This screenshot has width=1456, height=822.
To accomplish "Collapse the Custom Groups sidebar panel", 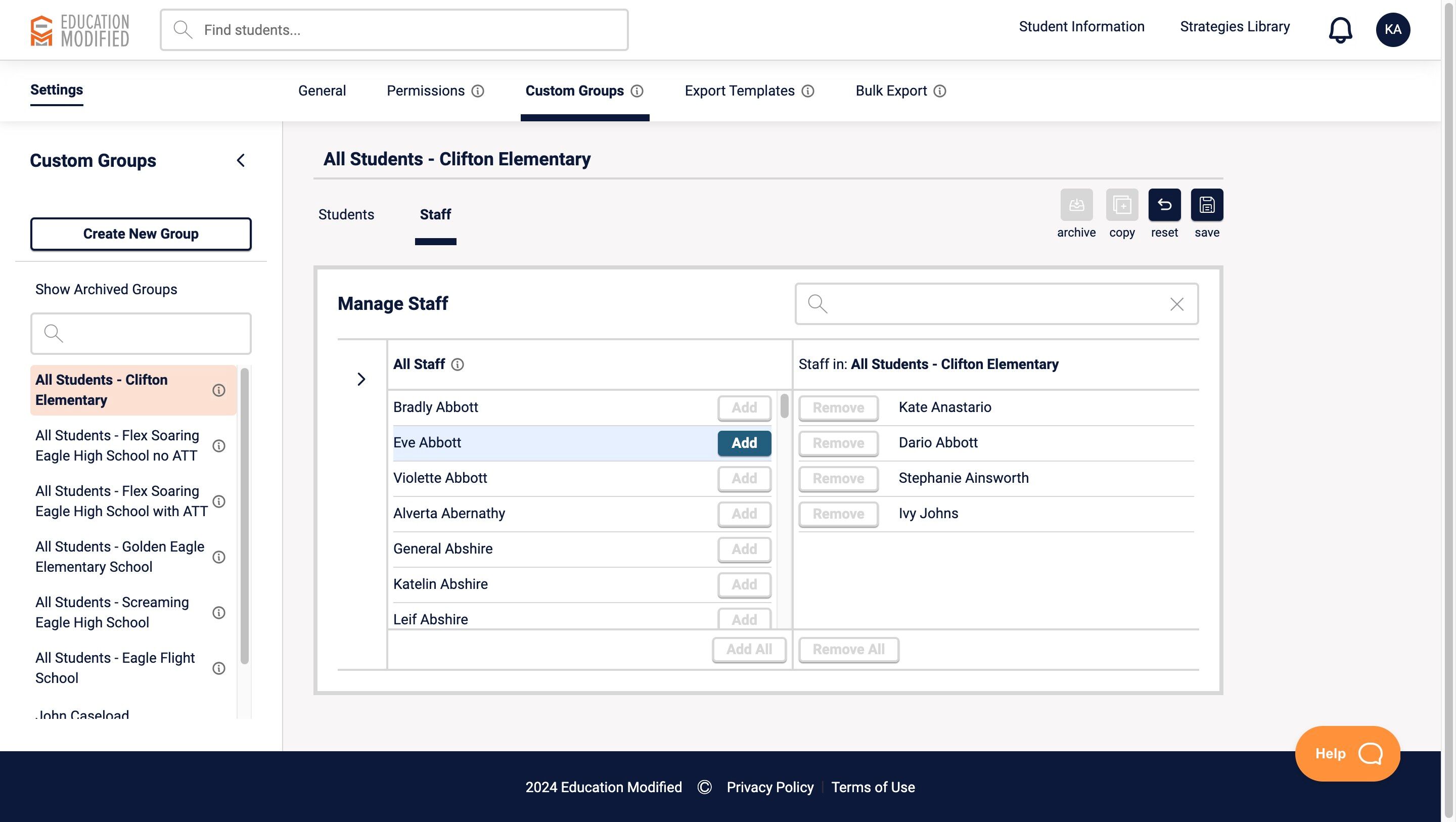I will click(241, 161).
